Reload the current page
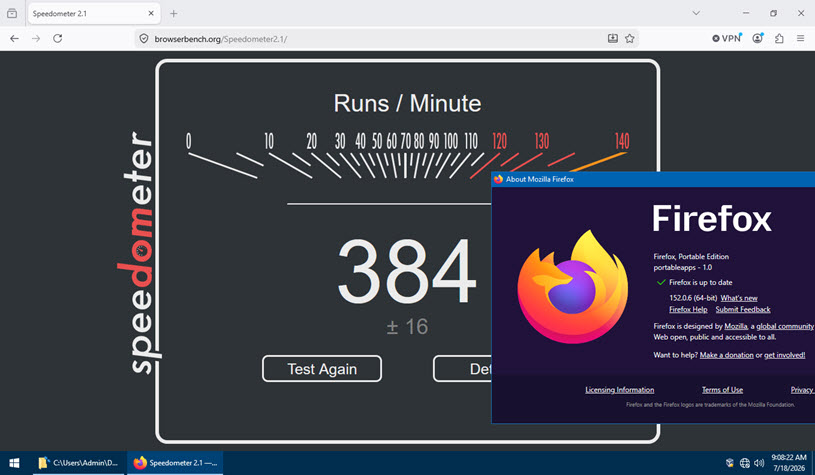Image resolution: width=815 pixels, height=475 pixels. coord(58,38)
